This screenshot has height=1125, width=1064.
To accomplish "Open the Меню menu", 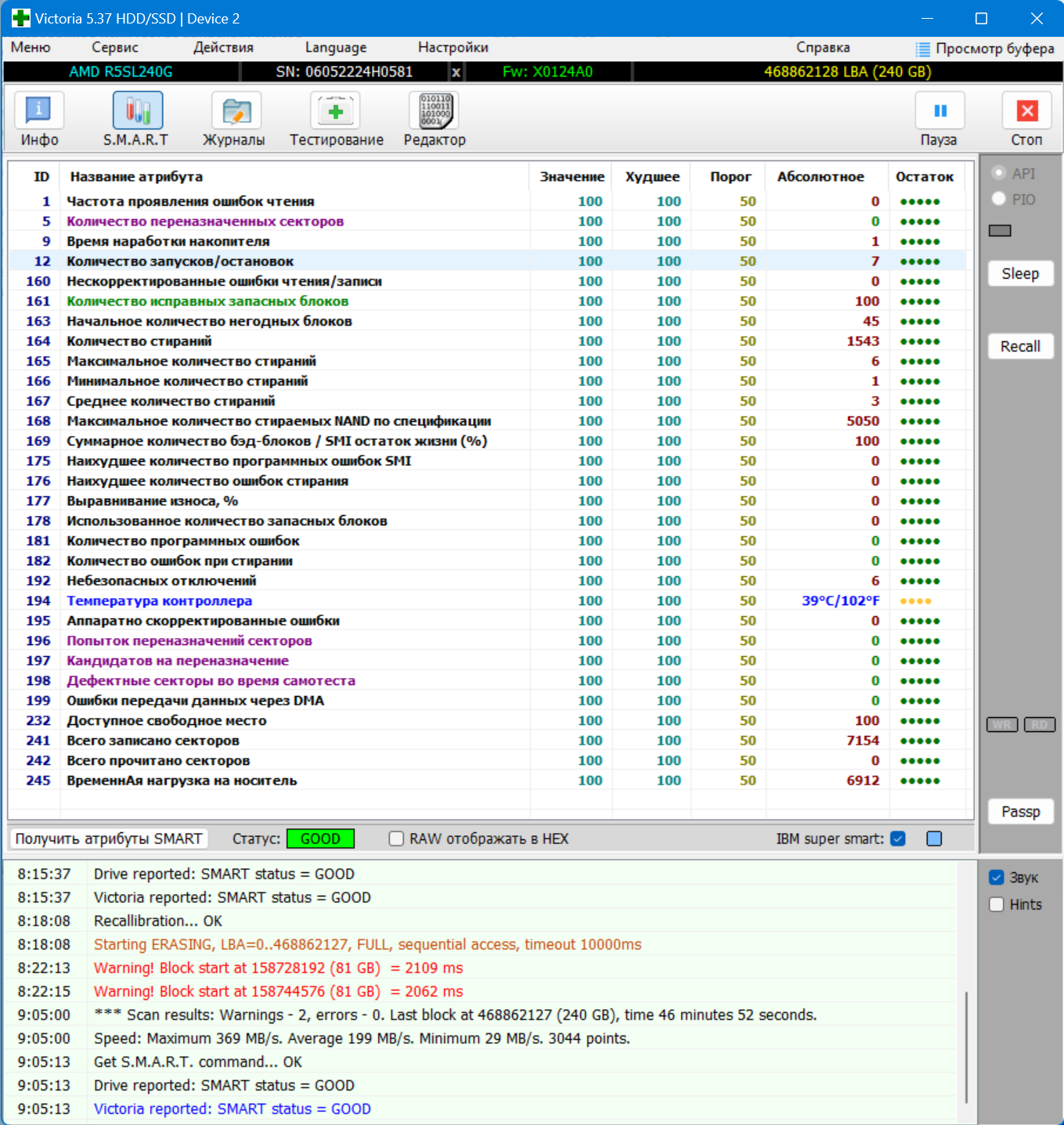I will coord(31,47).
